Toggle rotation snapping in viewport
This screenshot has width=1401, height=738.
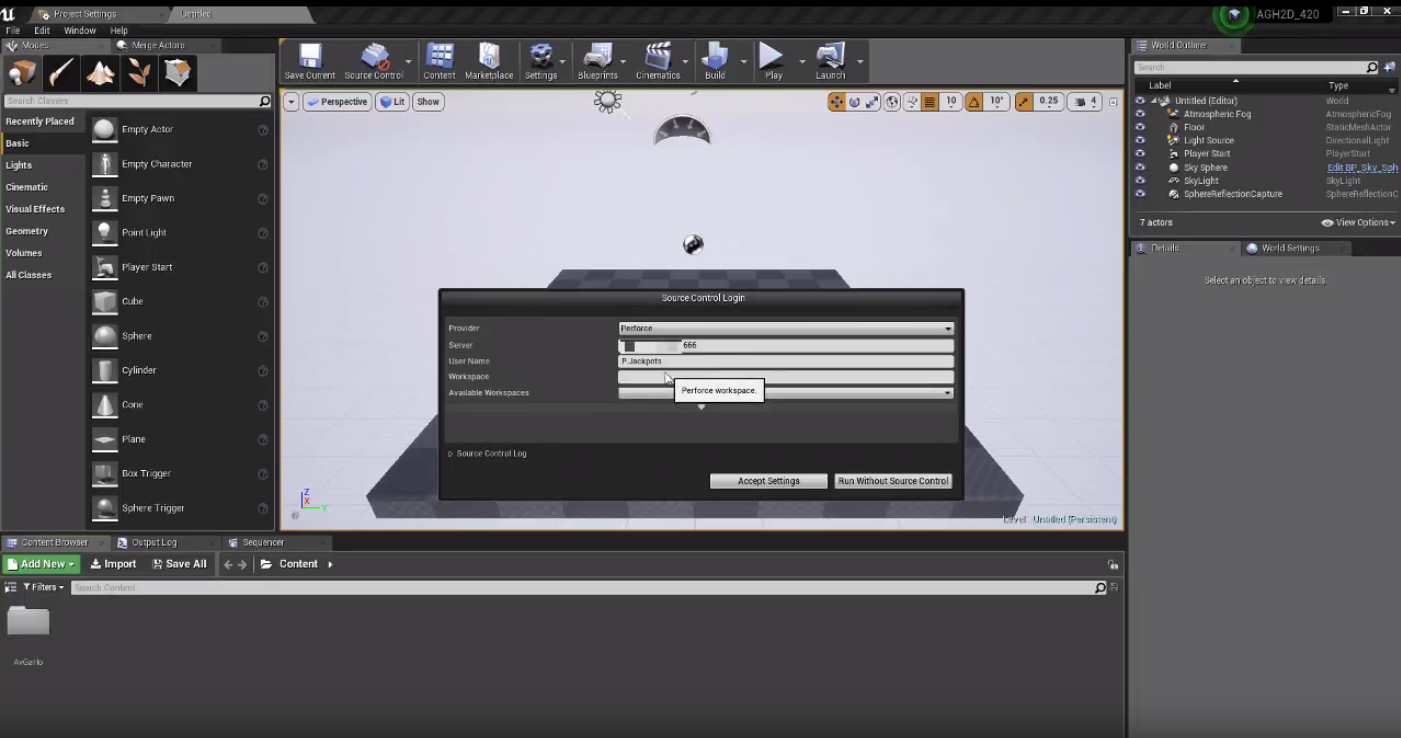(974, 102)
